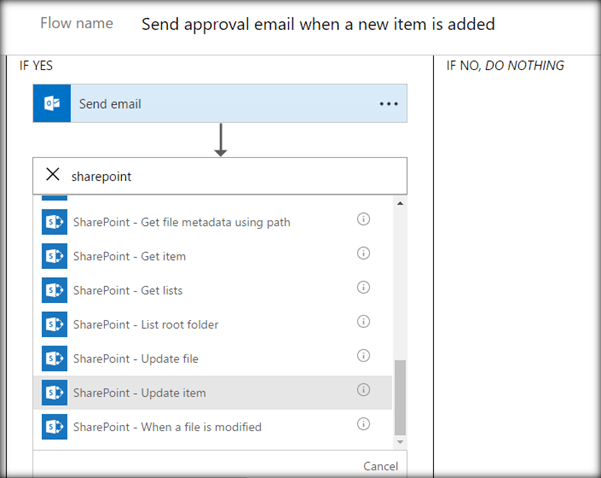Choose SharePoint - Update file action
601x478 pixels.
pos(136,358)
